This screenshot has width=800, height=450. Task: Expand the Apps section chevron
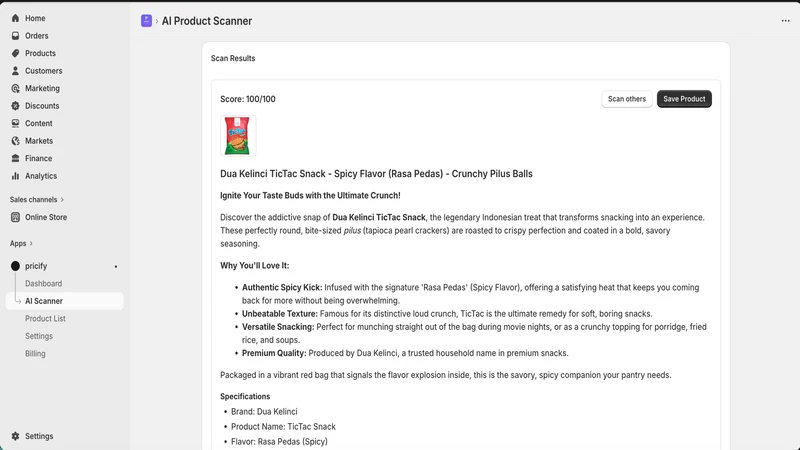tap(31, 243)
